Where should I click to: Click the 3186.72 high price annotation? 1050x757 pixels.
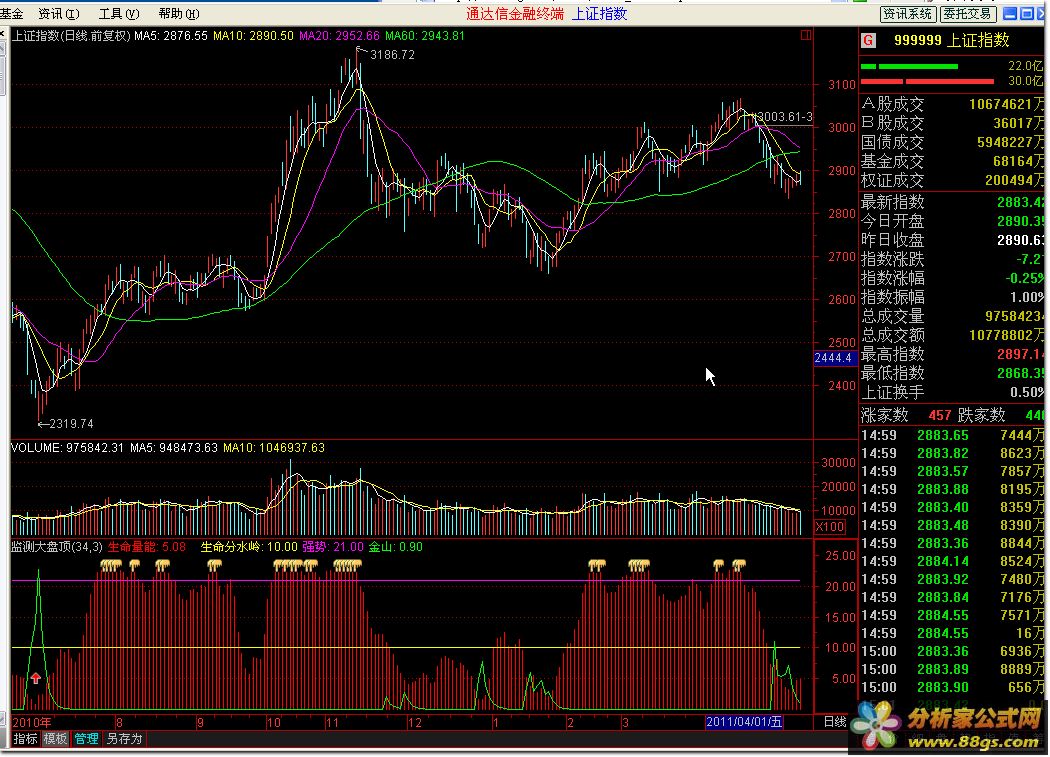point(392,55)
